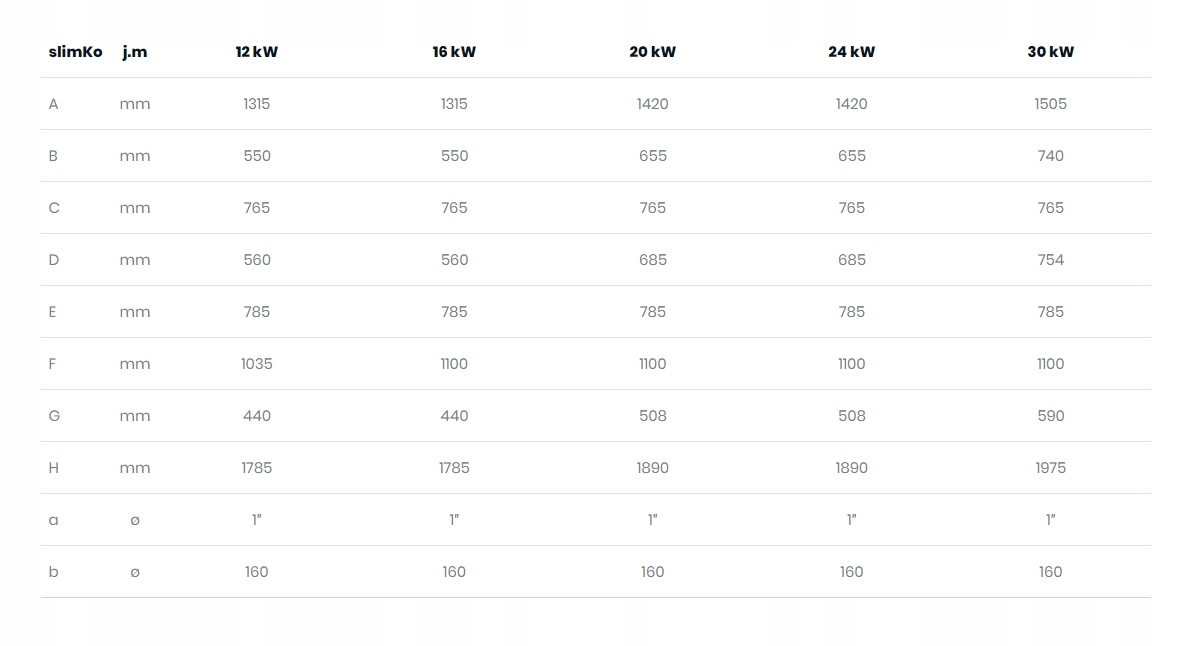Image resolution: width=1182 pixels, height=646 pixels.
Task: Click the slimKo column header
Action: [x=75, y=52]
